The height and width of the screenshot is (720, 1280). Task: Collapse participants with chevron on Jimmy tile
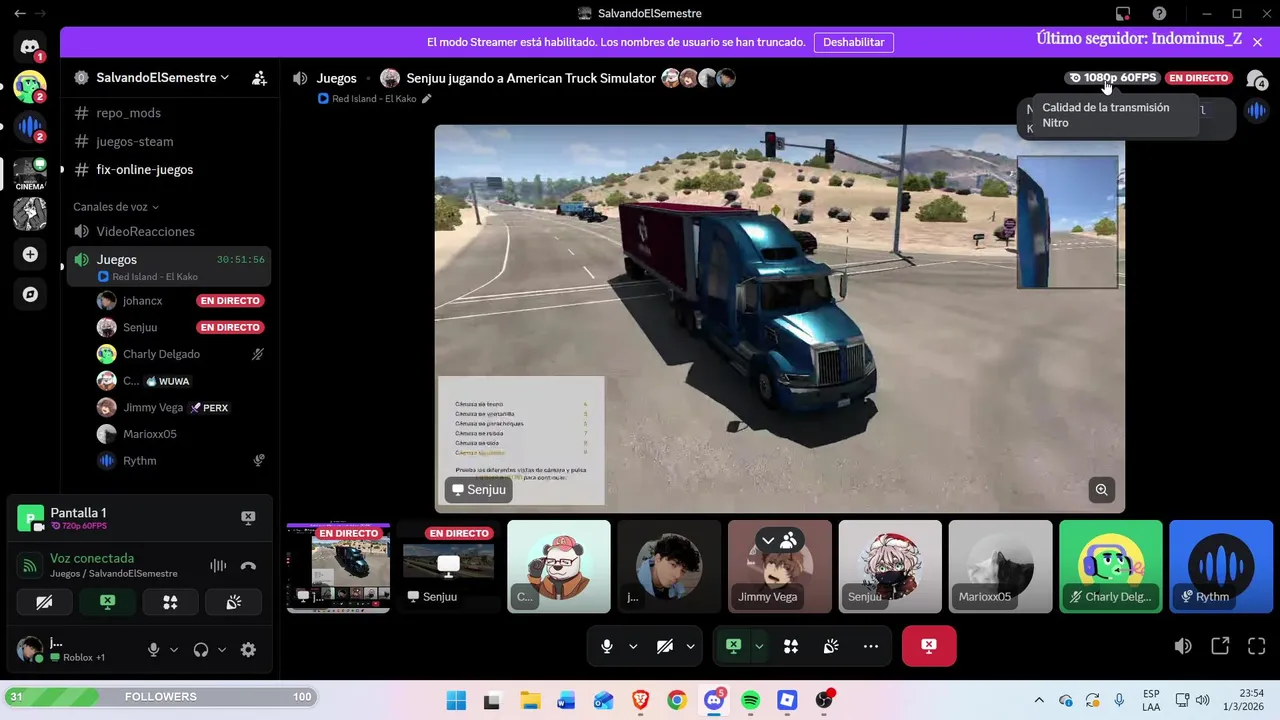768,540
